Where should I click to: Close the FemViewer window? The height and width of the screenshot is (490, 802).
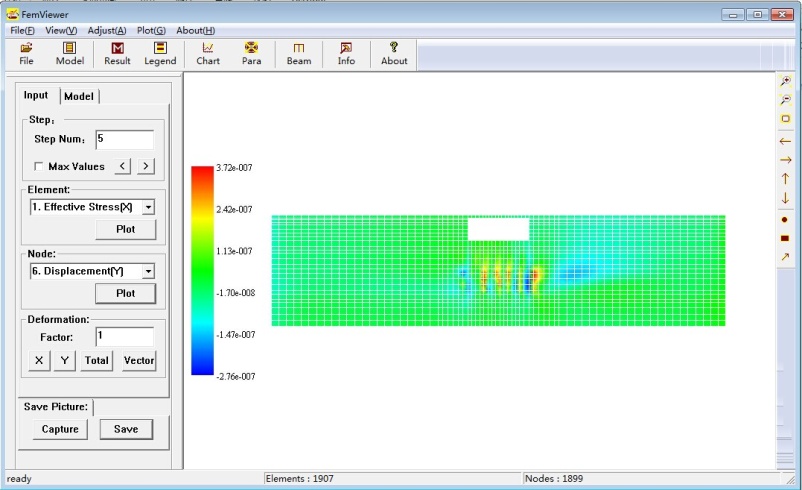[782, 15]
